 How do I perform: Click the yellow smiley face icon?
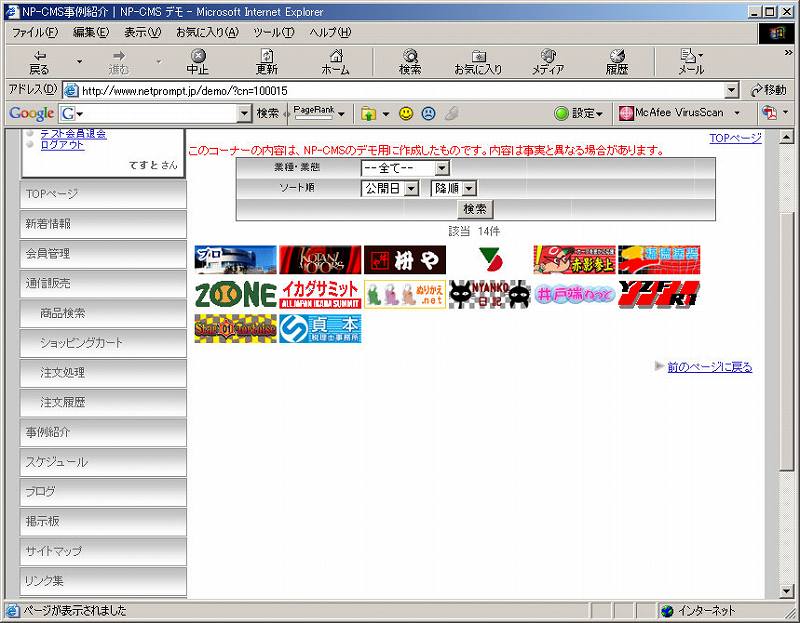pos(406,113)
